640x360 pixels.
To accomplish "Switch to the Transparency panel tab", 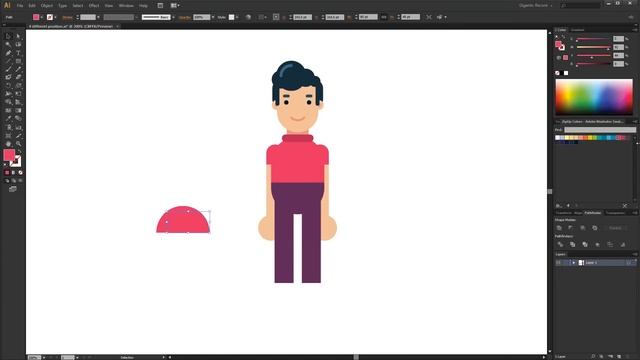I will pos(615,213).
